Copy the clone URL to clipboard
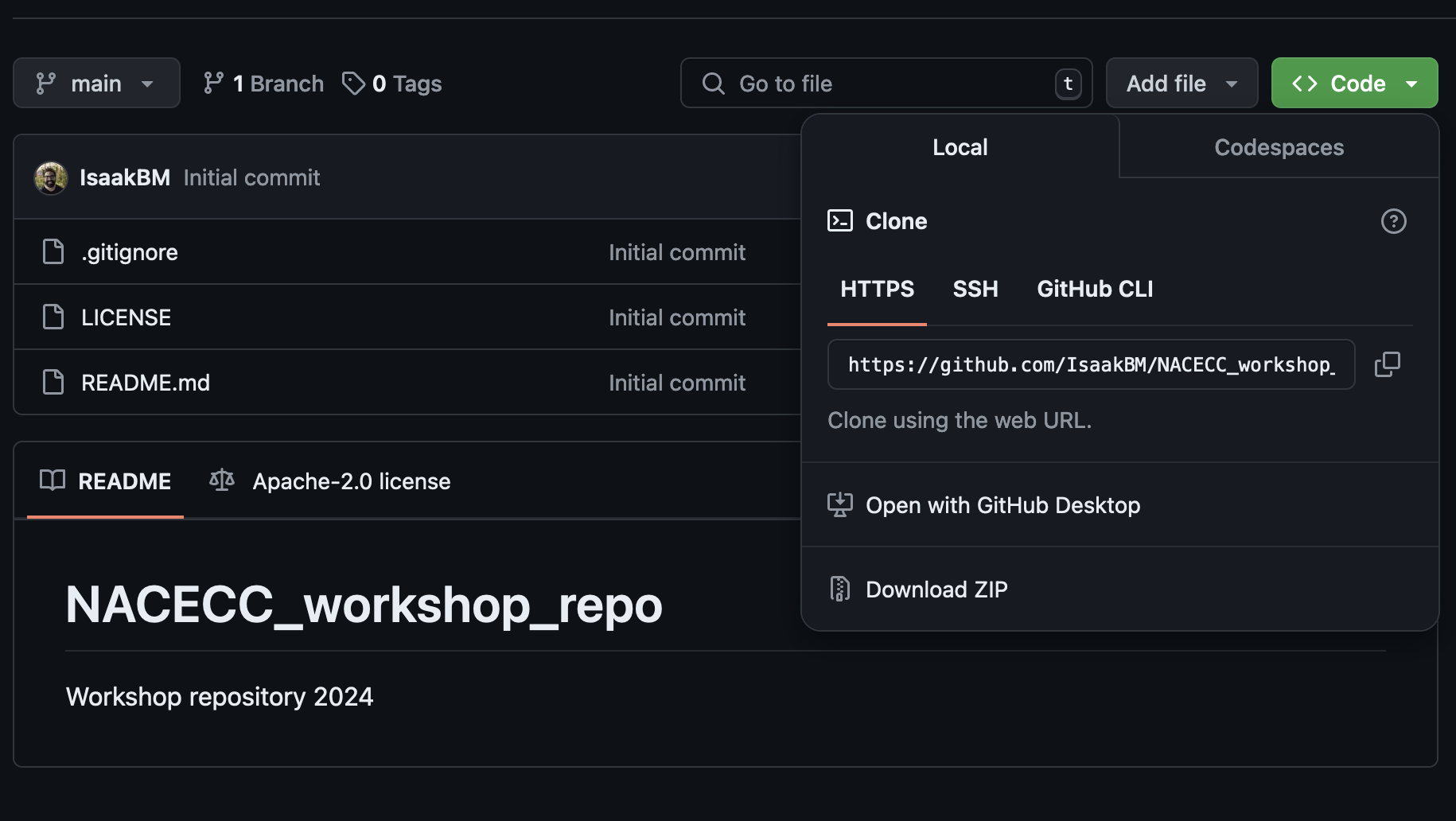The image size is (1456, 821). pos(1387,364)
